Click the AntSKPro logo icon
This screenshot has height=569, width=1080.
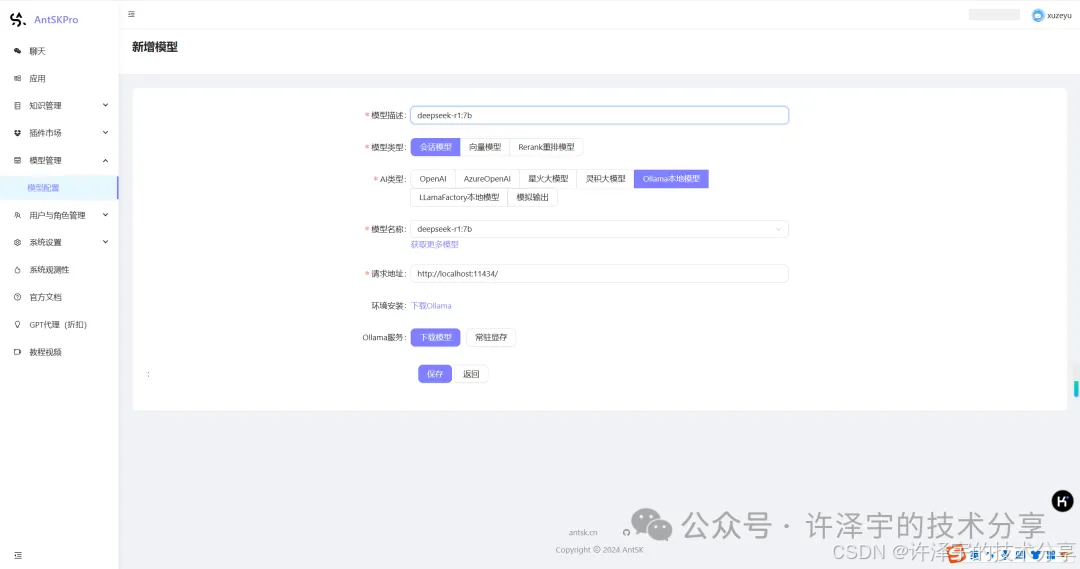point(18,19)
